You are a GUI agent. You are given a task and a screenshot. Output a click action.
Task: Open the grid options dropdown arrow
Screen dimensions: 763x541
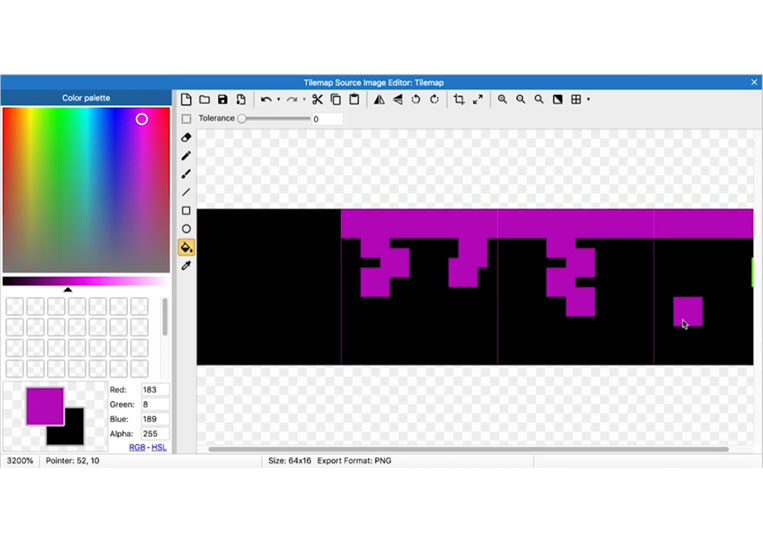(588, 100)
